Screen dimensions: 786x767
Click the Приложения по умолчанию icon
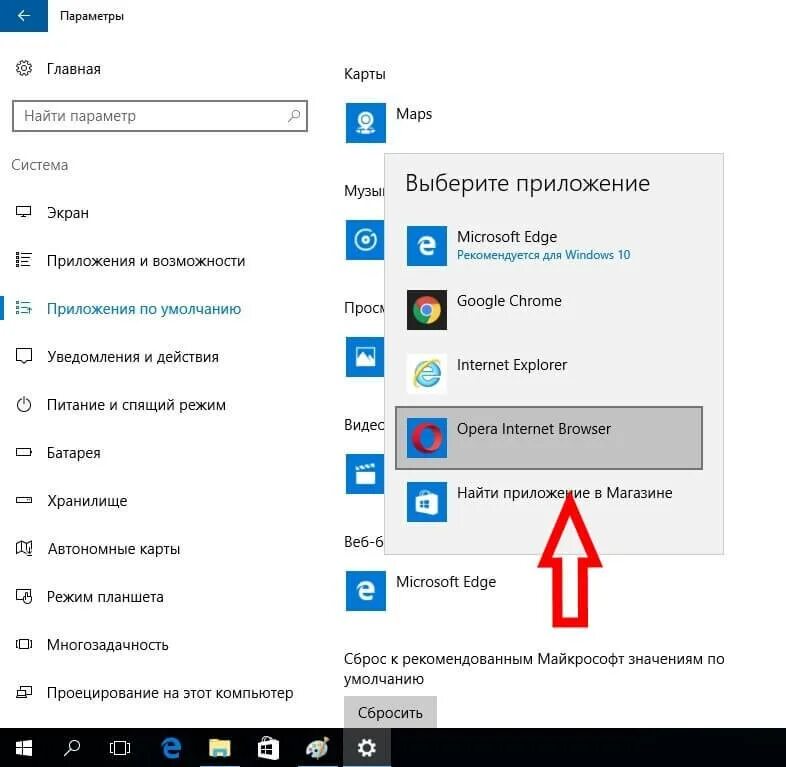(x=24, y=307)
